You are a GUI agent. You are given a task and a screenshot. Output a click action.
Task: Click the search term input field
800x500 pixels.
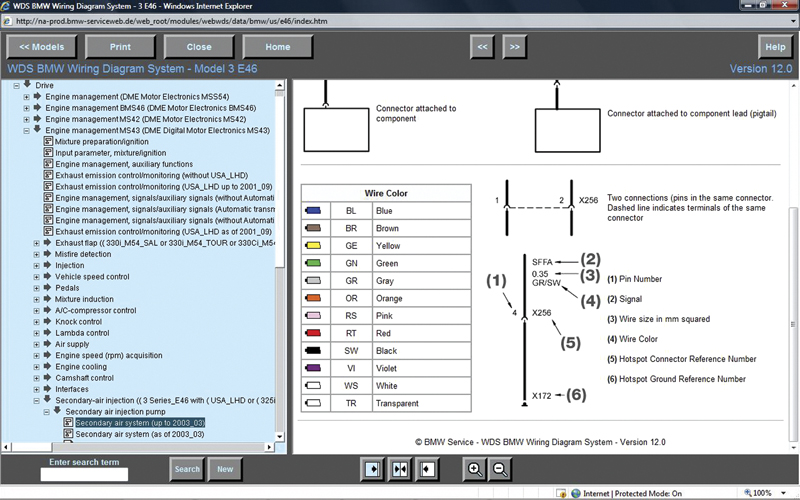tap(84, 474)
